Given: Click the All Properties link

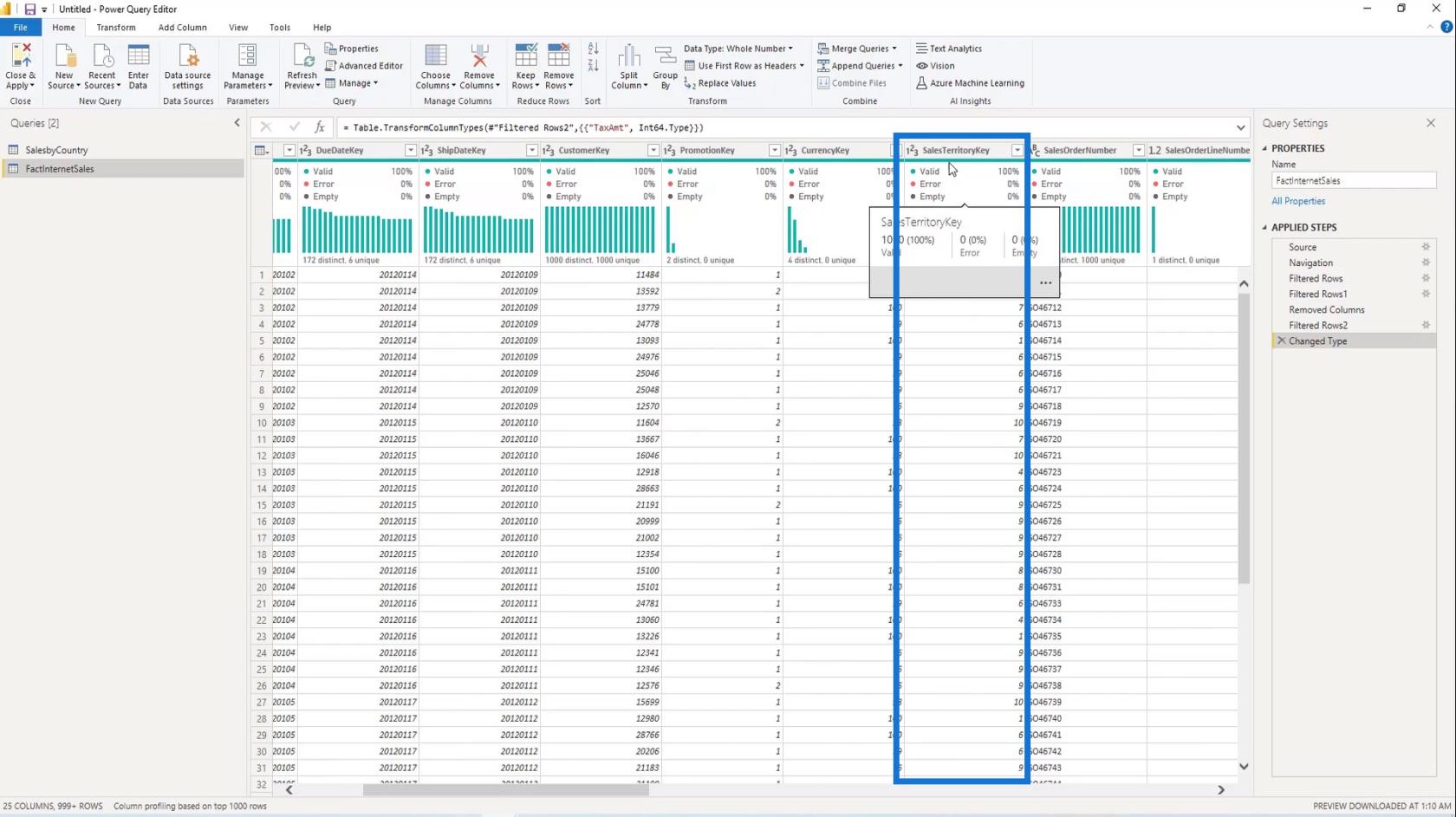Looking at the screenshot, I should pos(1298,201).
